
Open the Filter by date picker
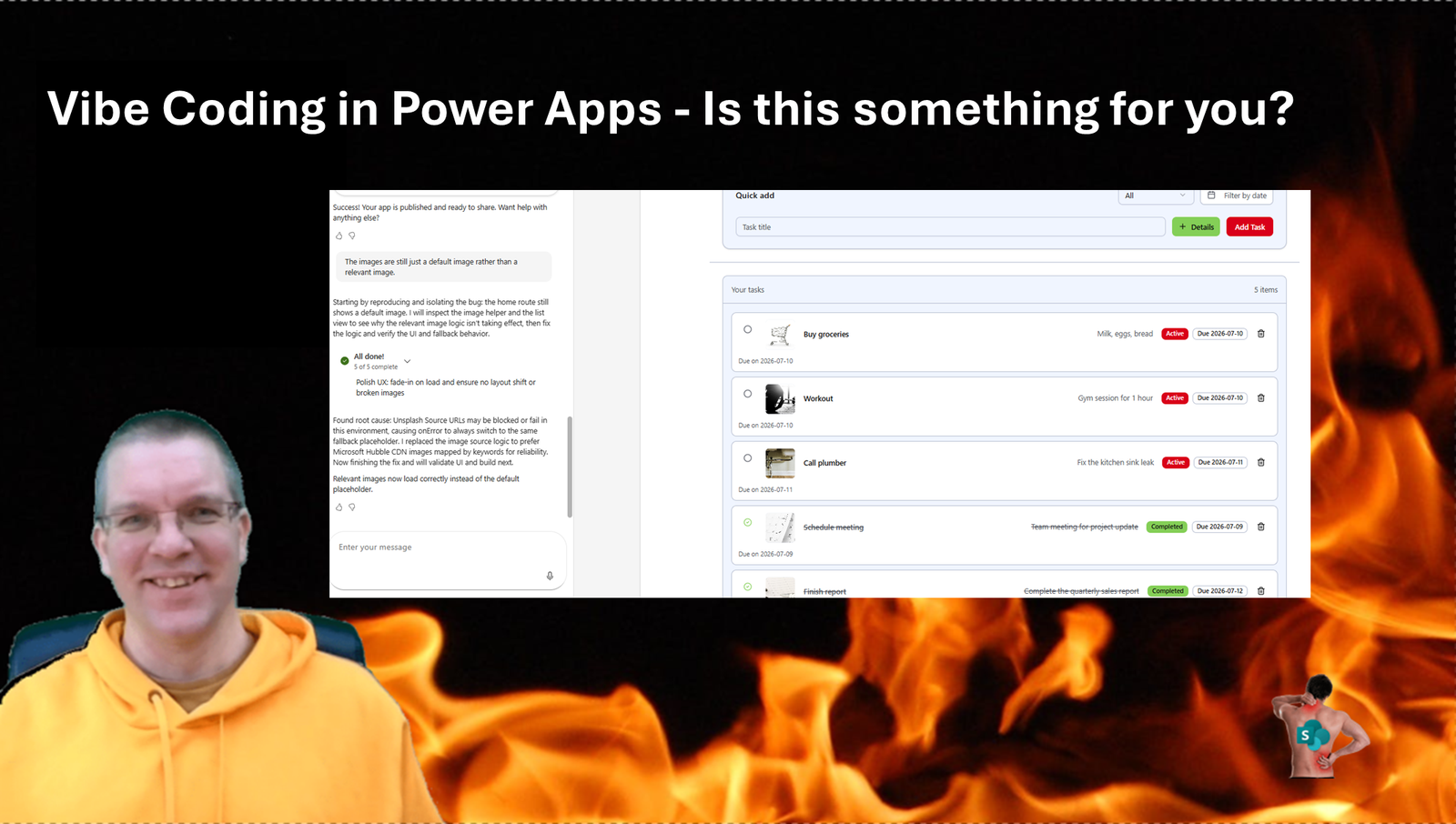1237,196
